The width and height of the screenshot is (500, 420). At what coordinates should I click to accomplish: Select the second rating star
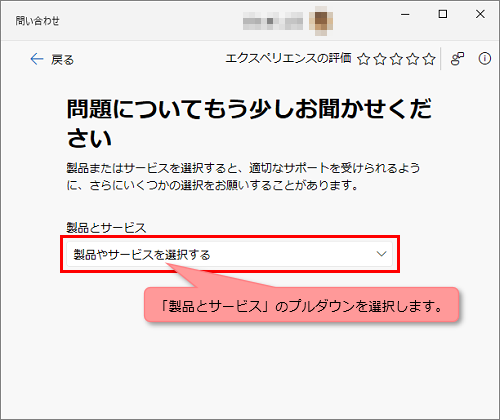click(380, 59)
